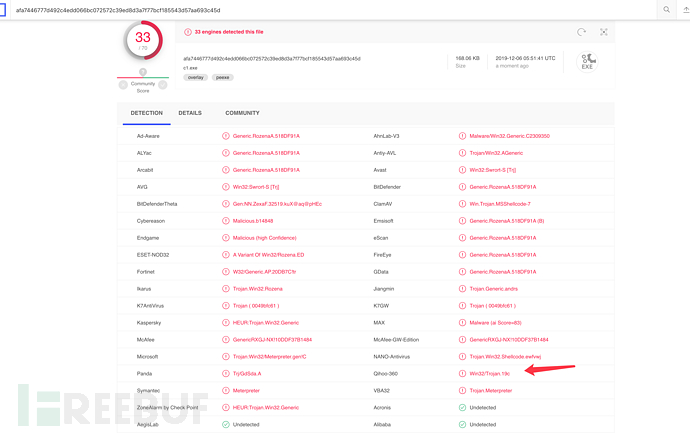Click the warning icon in the ClamAV row
Screen dimensions: 690x433
(462, 204)
